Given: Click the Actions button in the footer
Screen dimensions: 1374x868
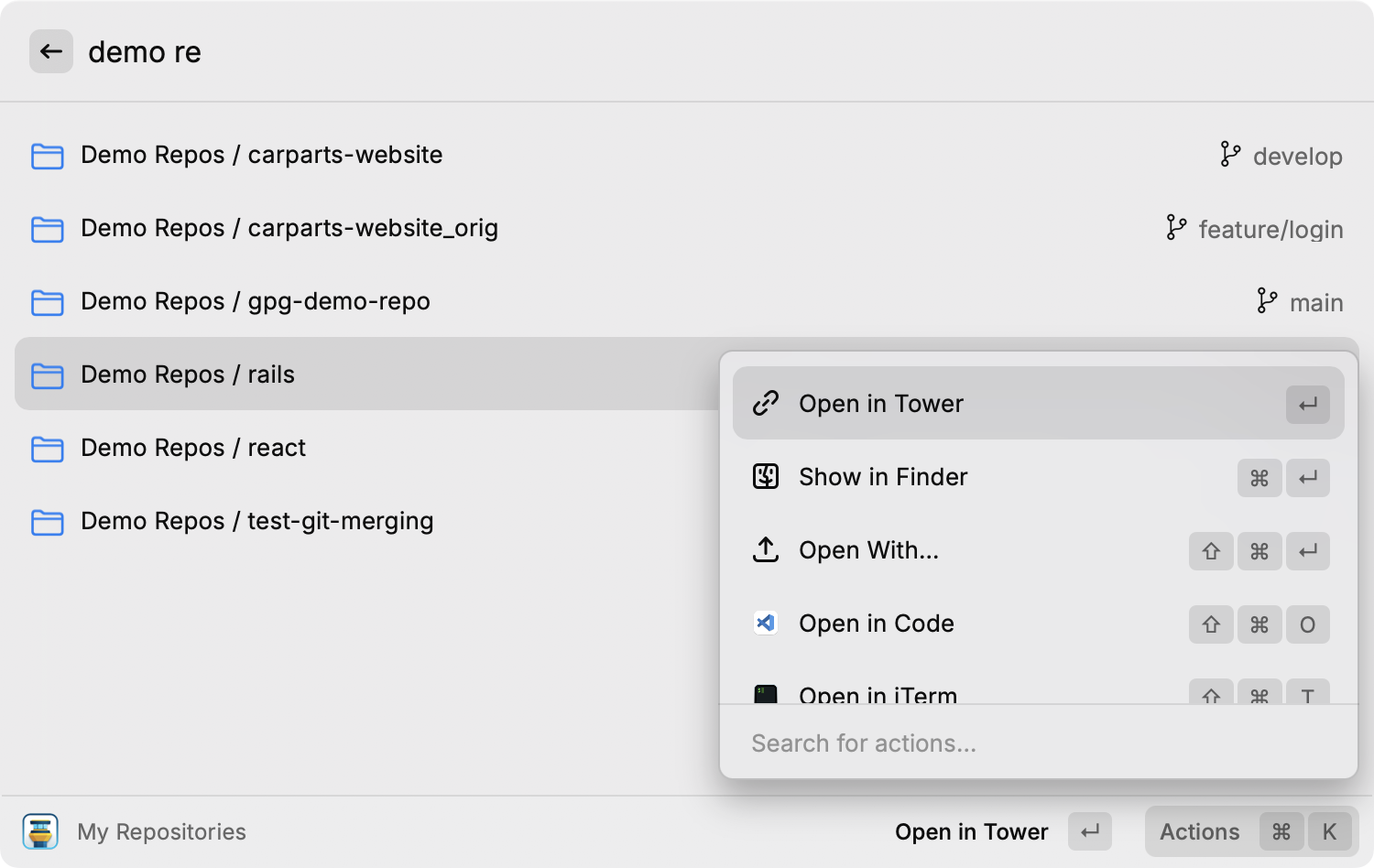Looking at the screenshot, I should [1198, 831].
